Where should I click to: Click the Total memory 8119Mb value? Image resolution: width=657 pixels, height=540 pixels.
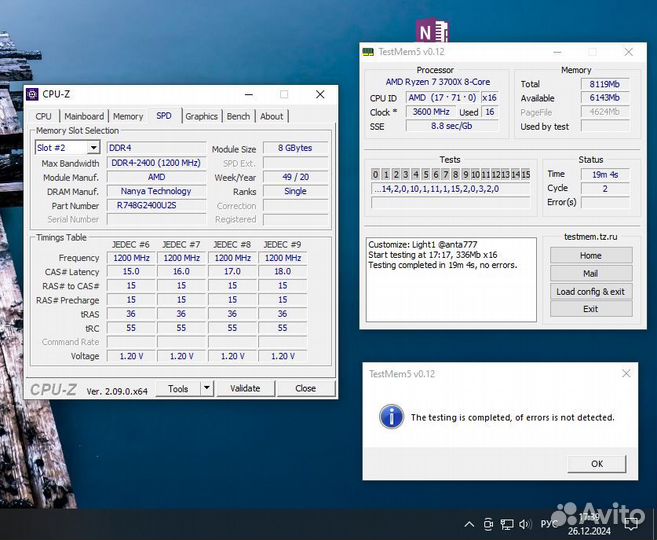click(x=605, y=84)
